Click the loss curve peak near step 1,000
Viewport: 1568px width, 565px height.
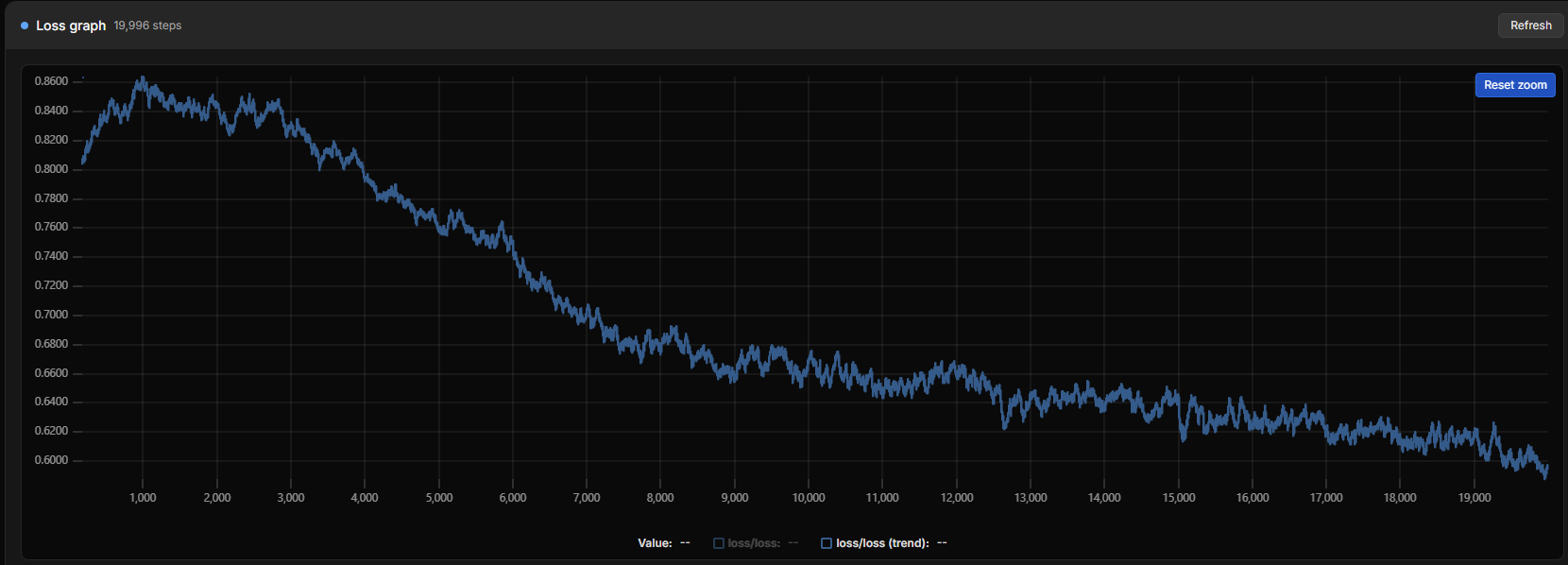click(x=143, y=79)
